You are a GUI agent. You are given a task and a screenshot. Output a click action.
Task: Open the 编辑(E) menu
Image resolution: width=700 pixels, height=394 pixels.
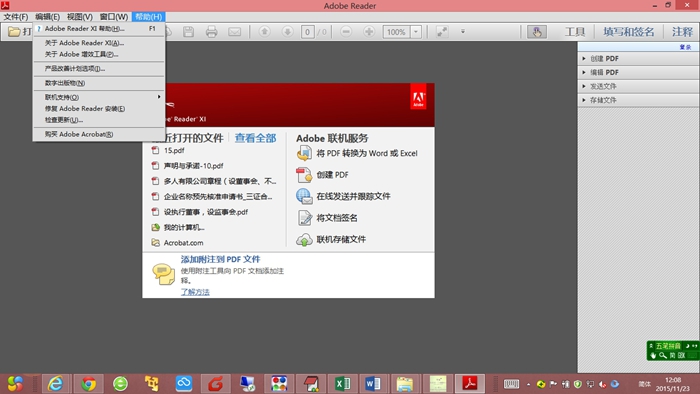point(47,17)
